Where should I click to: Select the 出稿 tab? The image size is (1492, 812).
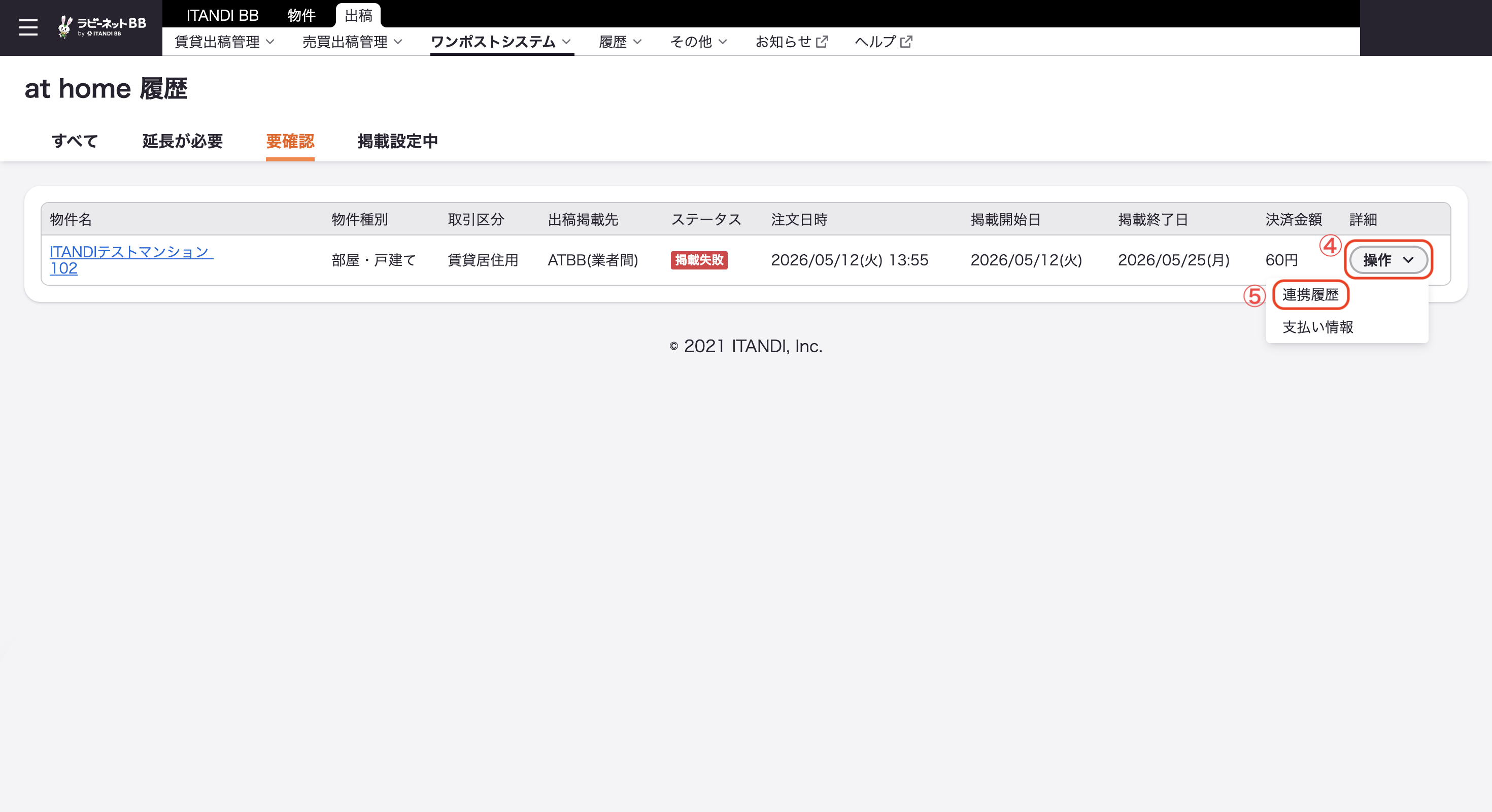click(358, 15)
